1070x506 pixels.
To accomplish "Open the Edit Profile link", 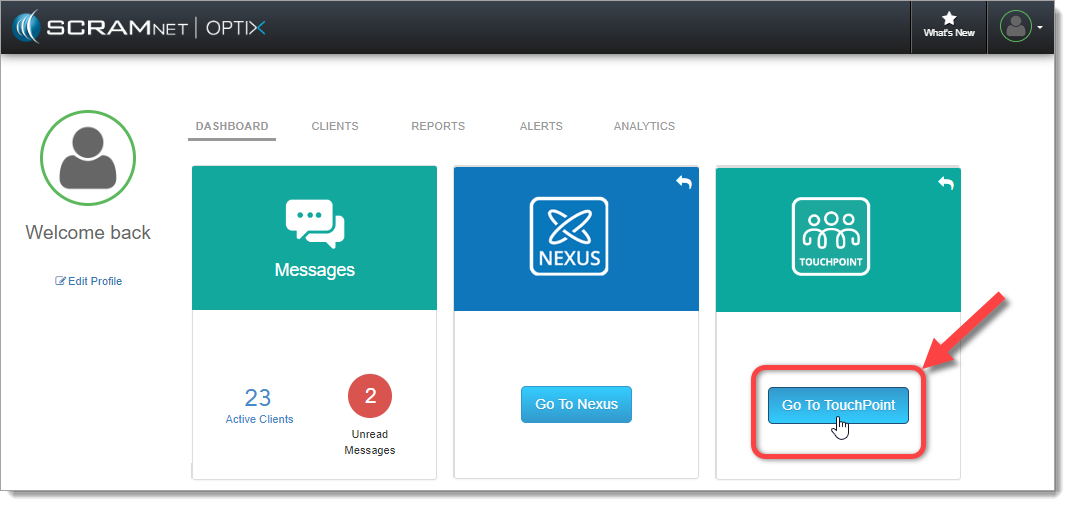I will click(89, 281).
